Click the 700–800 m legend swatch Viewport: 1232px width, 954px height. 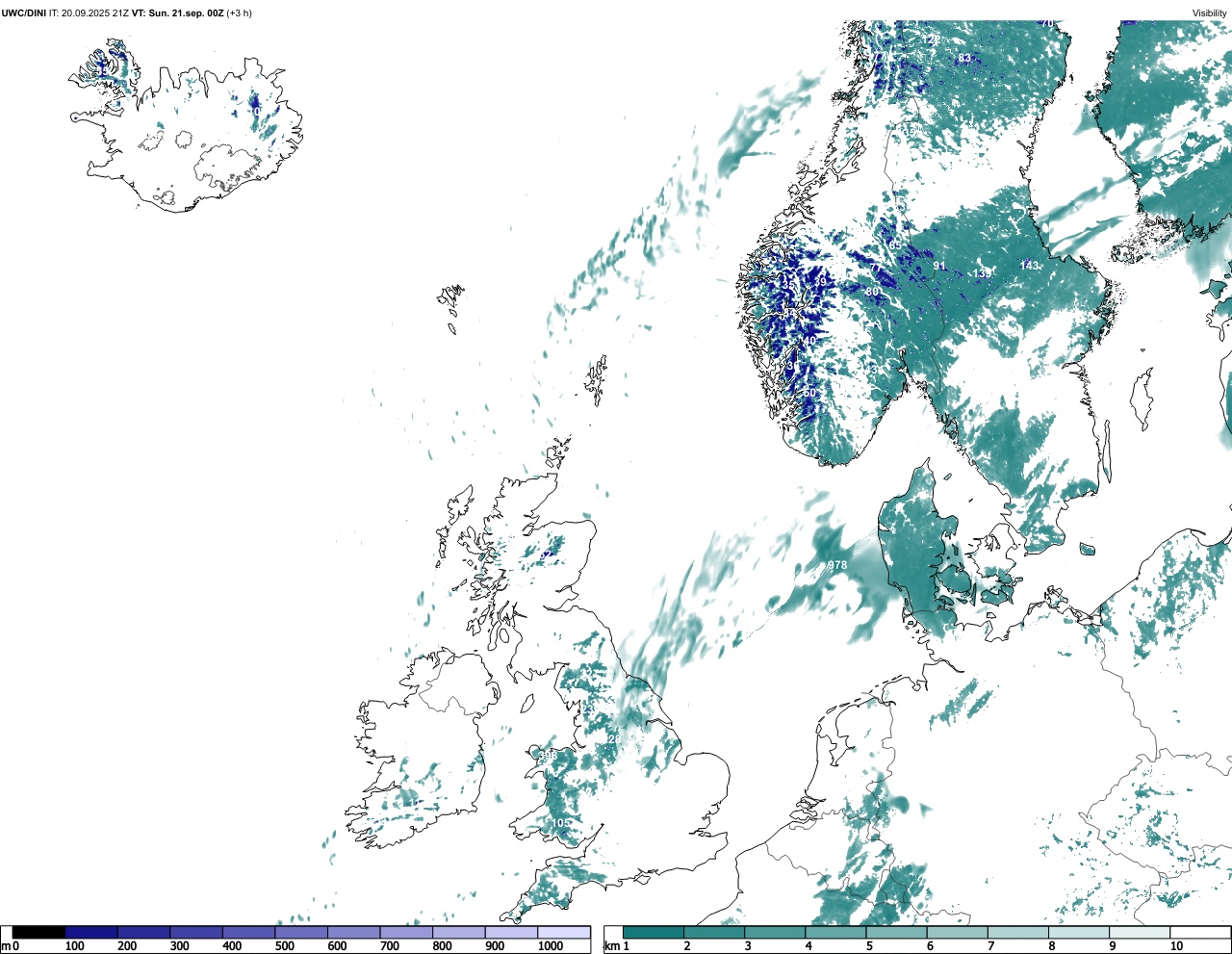tap(406, 933)
